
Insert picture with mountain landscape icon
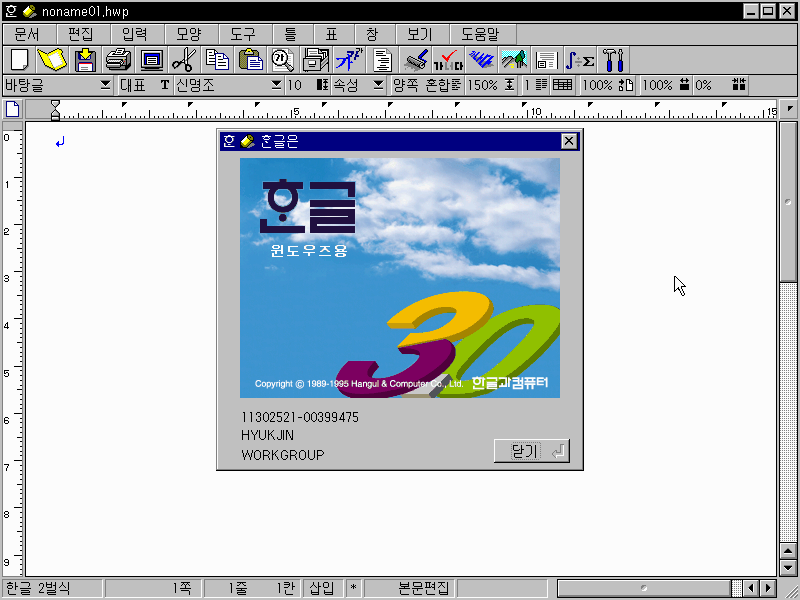point(514,60)
